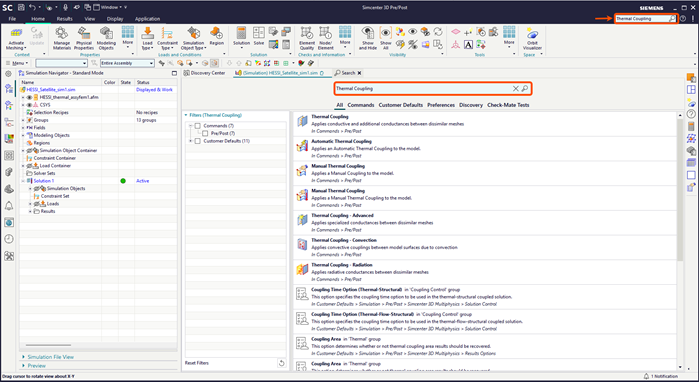Click the Show and Hide icon

tap(368, 33)
